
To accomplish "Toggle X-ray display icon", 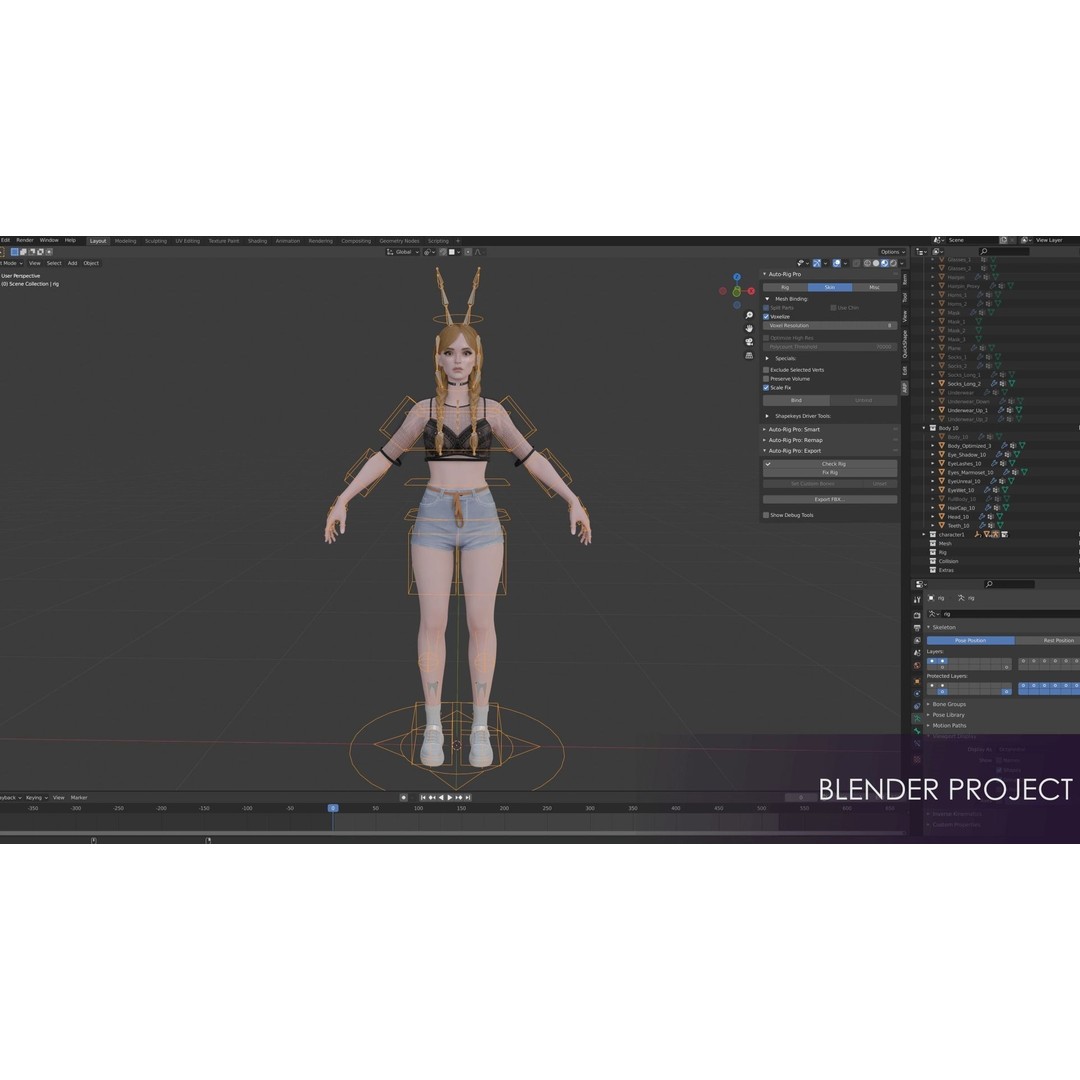I will pos(856,263).
